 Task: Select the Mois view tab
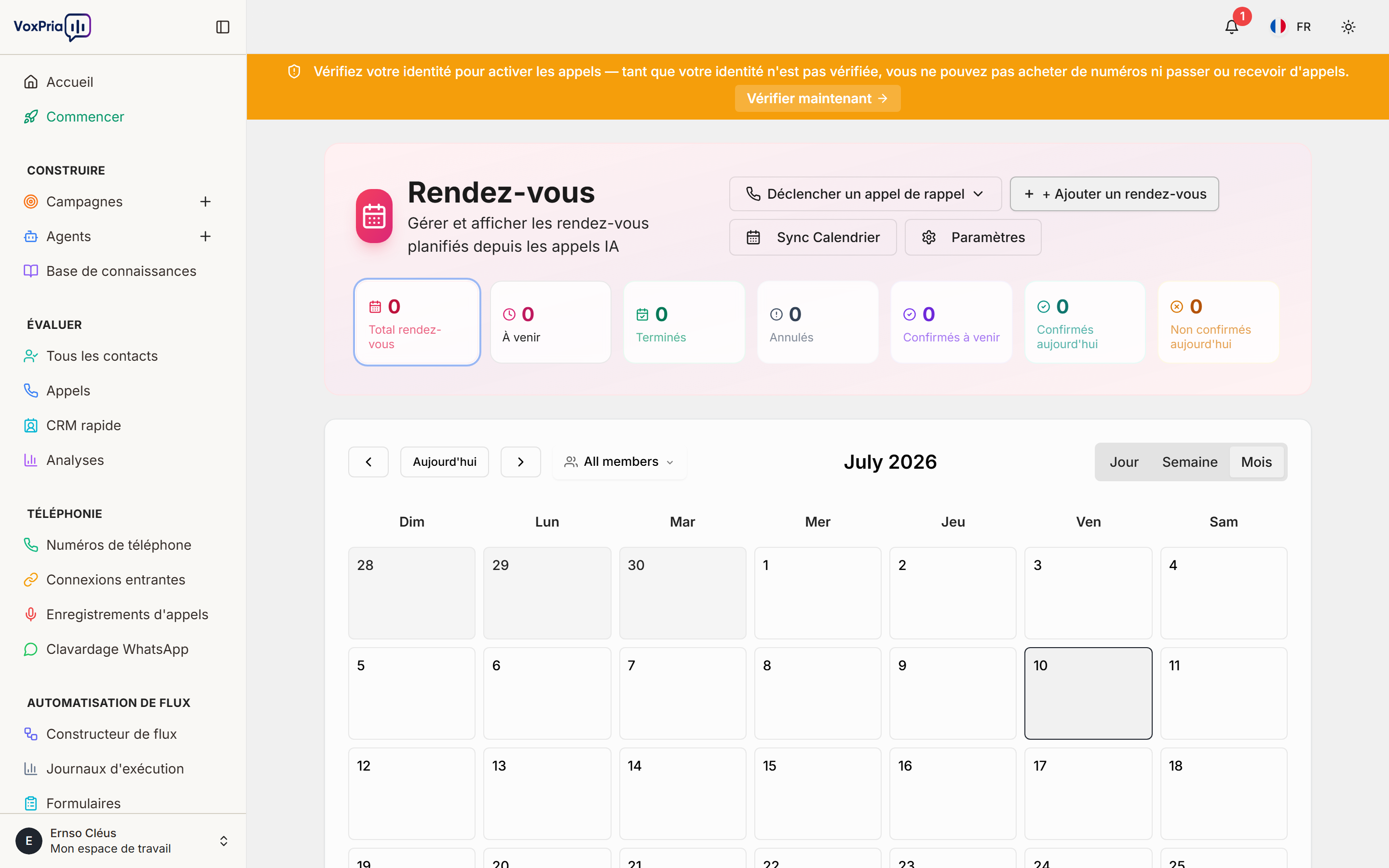point(1256,462)
